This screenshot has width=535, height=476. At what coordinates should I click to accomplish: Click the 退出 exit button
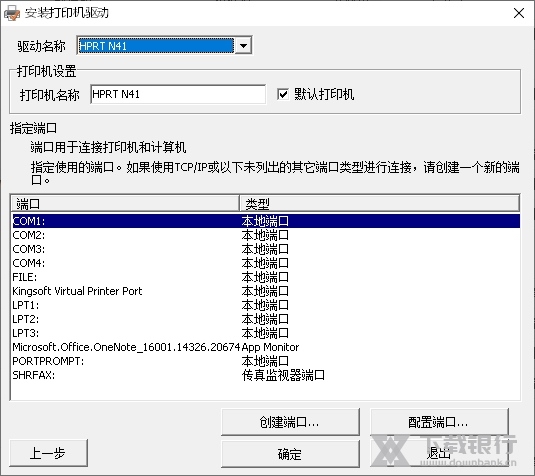(x=439, y=454)
